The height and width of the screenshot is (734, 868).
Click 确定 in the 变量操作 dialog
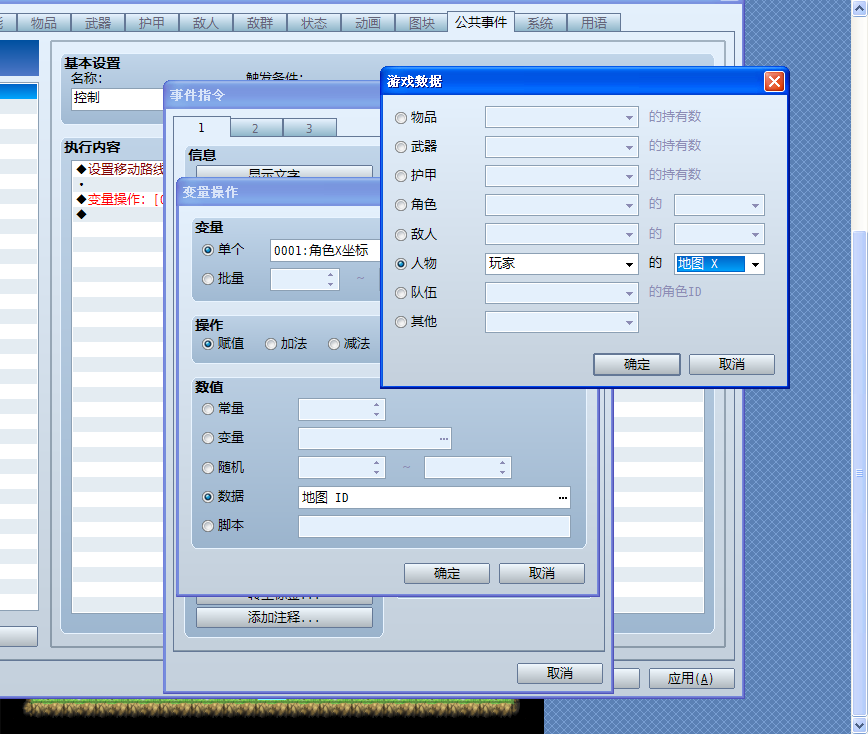[447, 573]
